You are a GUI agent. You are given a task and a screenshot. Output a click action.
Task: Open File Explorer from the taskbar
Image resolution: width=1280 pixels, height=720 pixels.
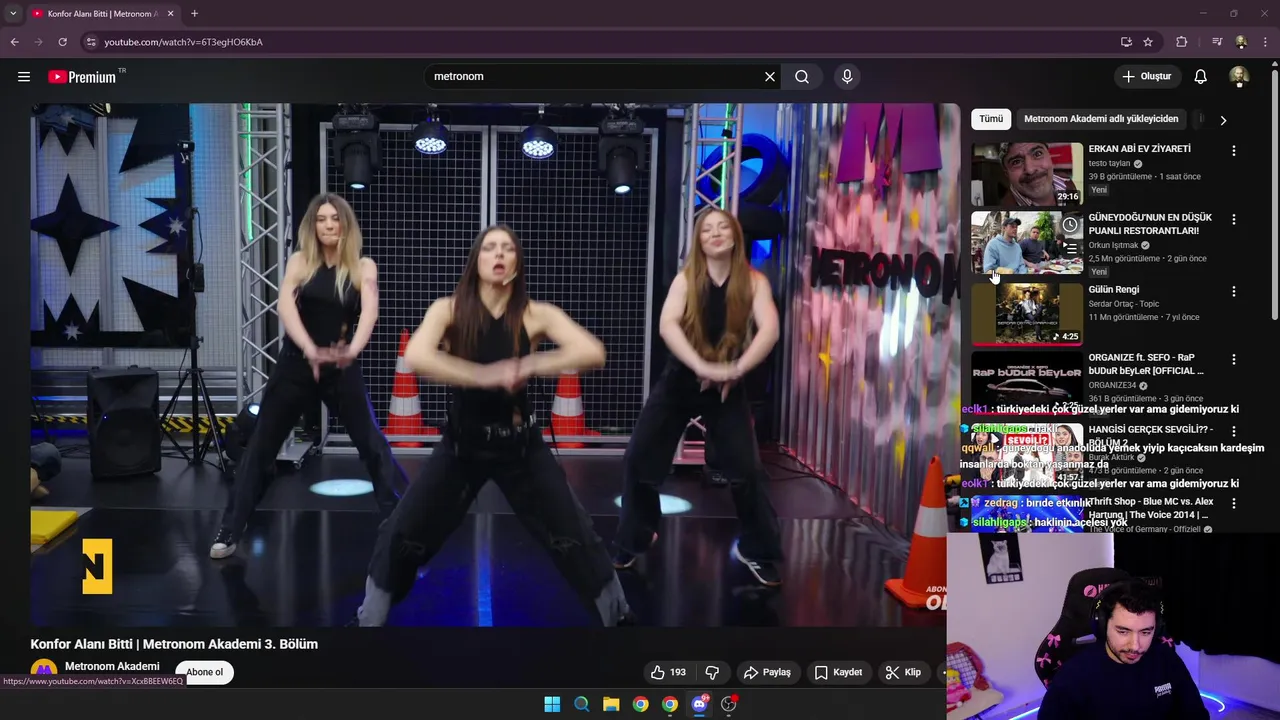point(611,704)
